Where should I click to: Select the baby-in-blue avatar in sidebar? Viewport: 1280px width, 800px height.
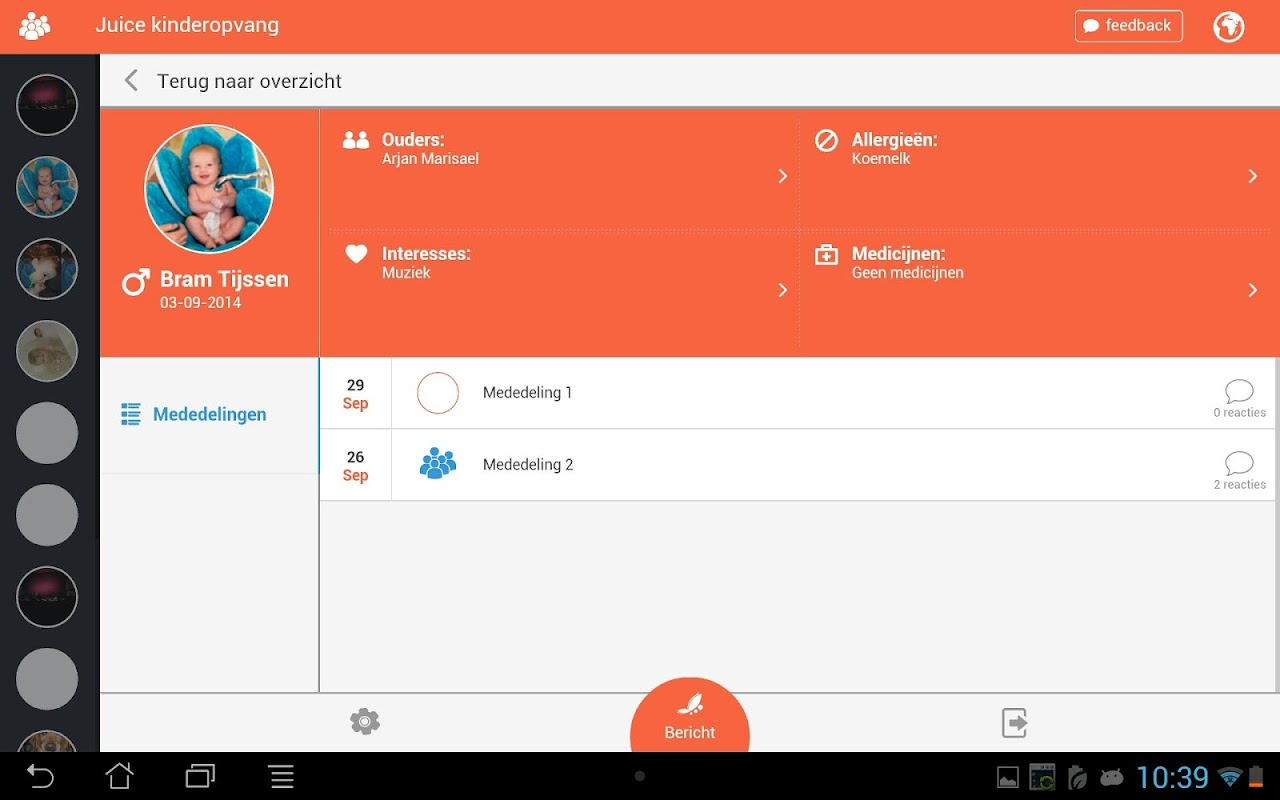coord(47,187)
